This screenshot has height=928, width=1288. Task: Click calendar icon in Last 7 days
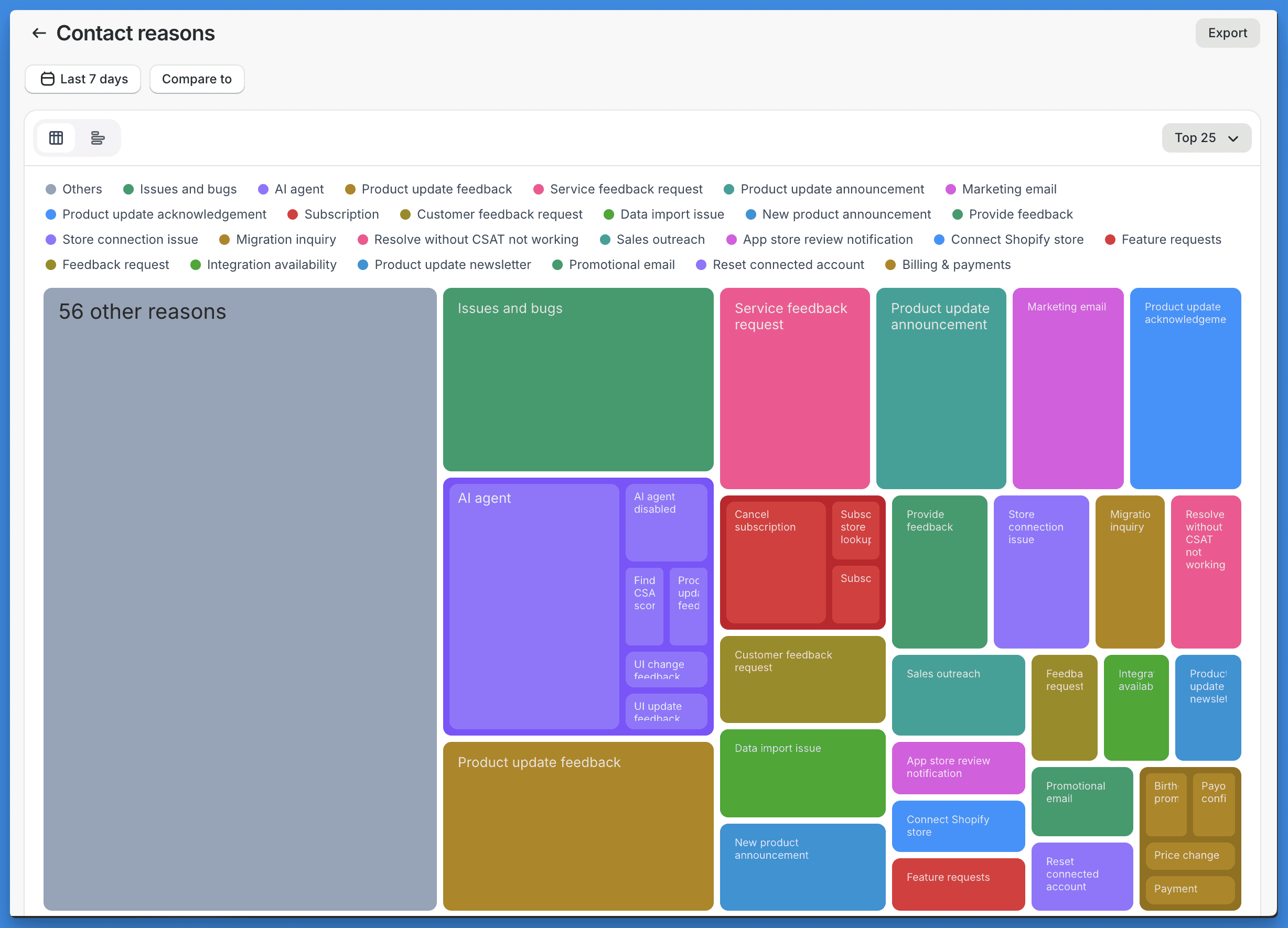(48, 79)
